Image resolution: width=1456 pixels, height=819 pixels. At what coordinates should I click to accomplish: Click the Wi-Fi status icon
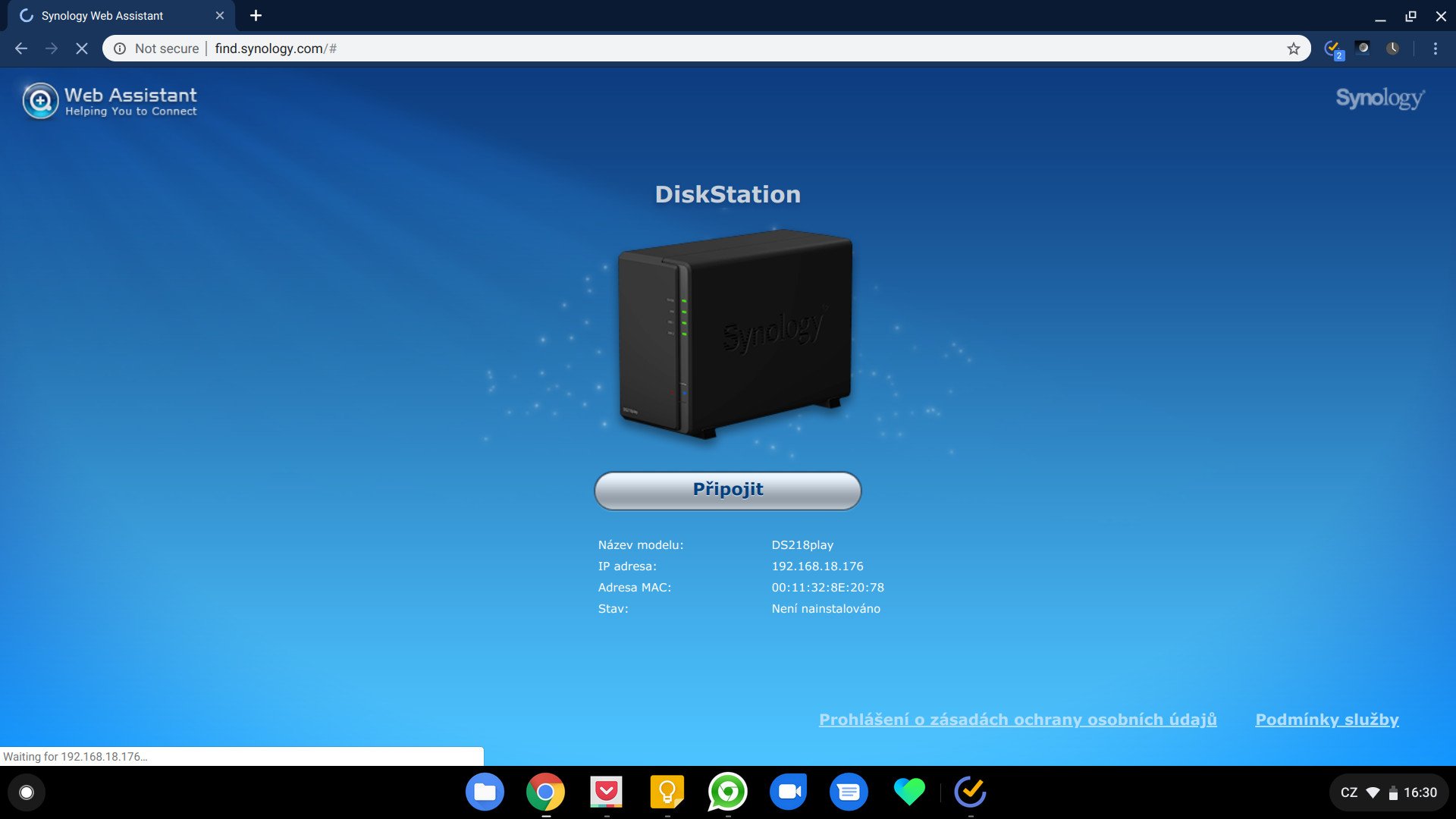1373,792
